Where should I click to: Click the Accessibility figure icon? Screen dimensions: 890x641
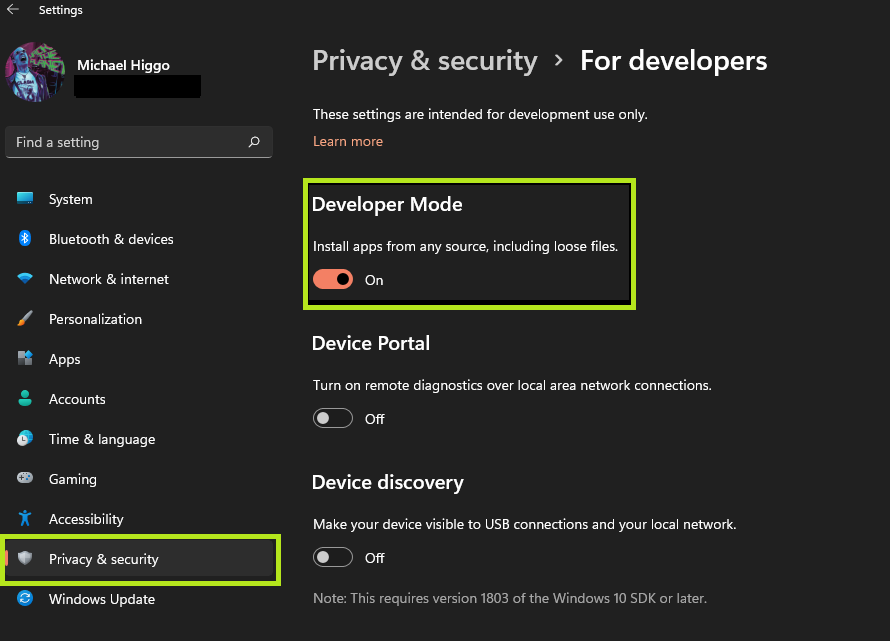pos(26,519)
